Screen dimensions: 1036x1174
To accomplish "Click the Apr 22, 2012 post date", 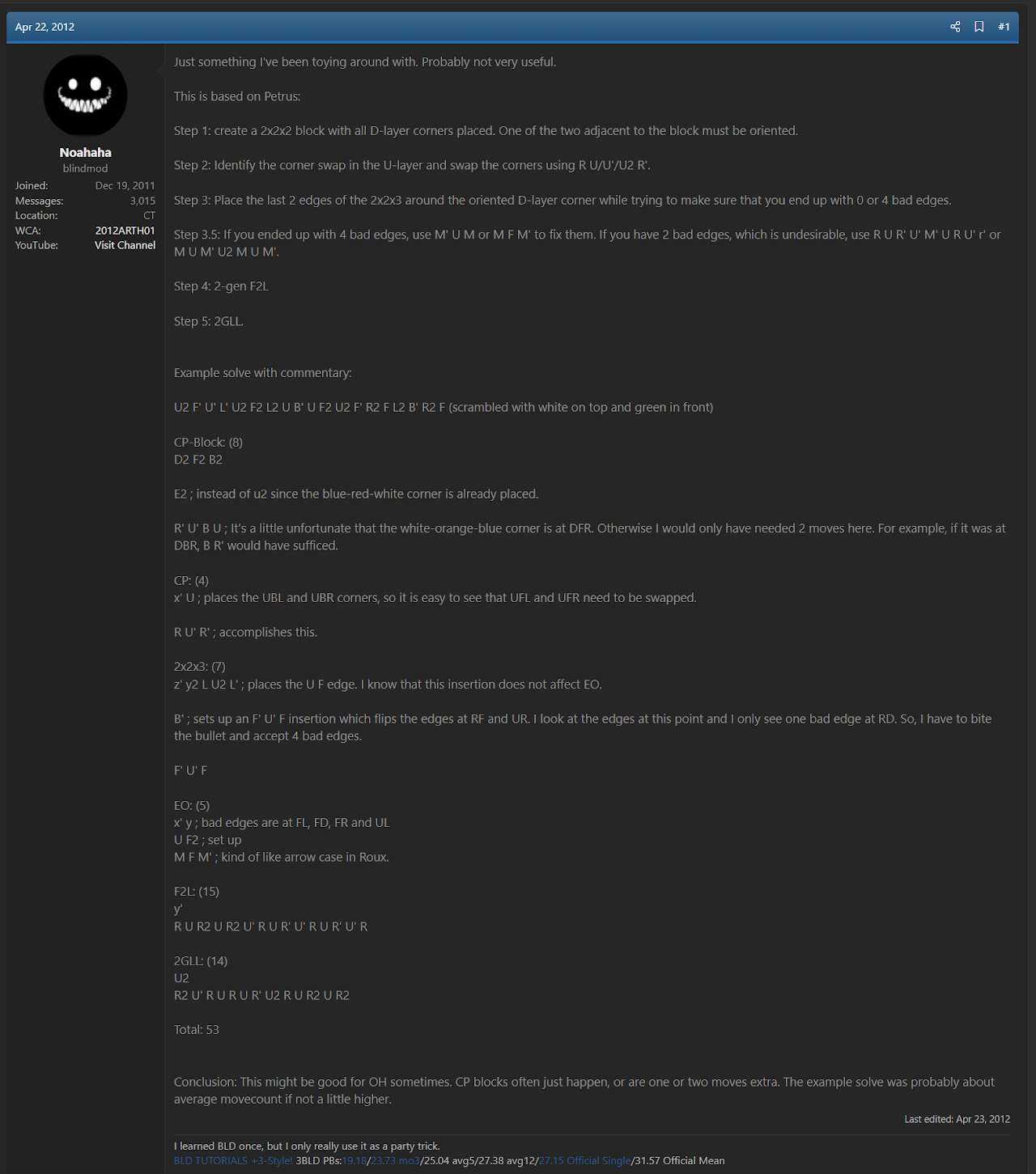I will pyautogui.click(x=45, y=27).
